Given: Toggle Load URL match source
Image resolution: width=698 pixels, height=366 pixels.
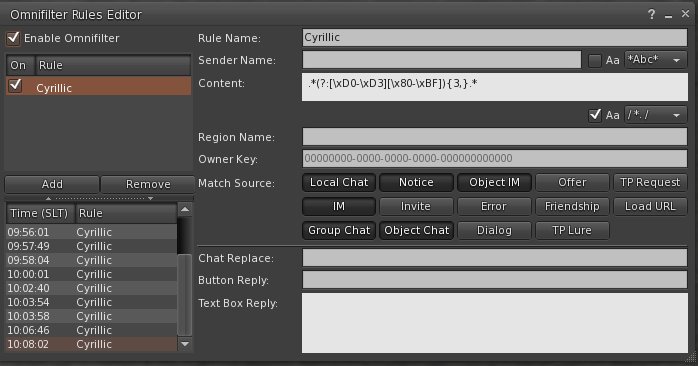Looking at the screenshot, I should pyautogui.click(x=650, y=207).
